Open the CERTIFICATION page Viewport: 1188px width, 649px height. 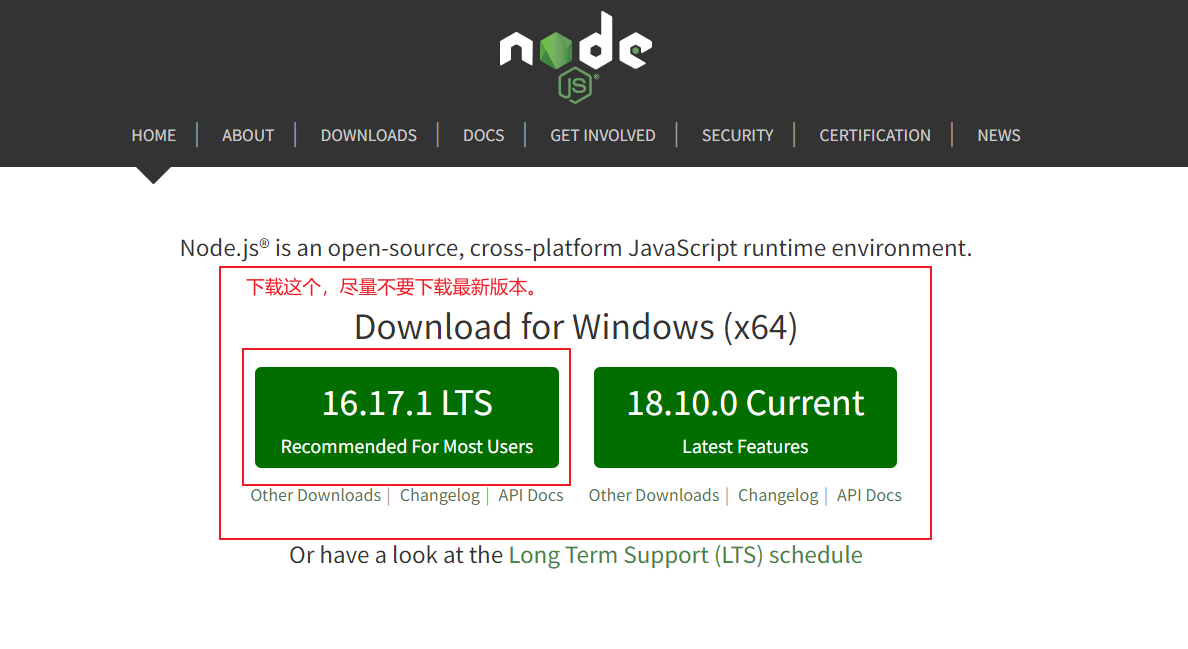[x=875, y=136]
